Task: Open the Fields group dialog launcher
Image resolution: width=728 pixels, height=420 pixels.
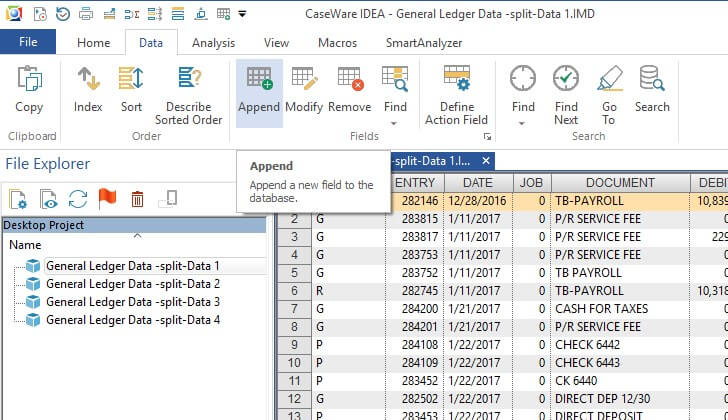Action: (x=487, y=136)
